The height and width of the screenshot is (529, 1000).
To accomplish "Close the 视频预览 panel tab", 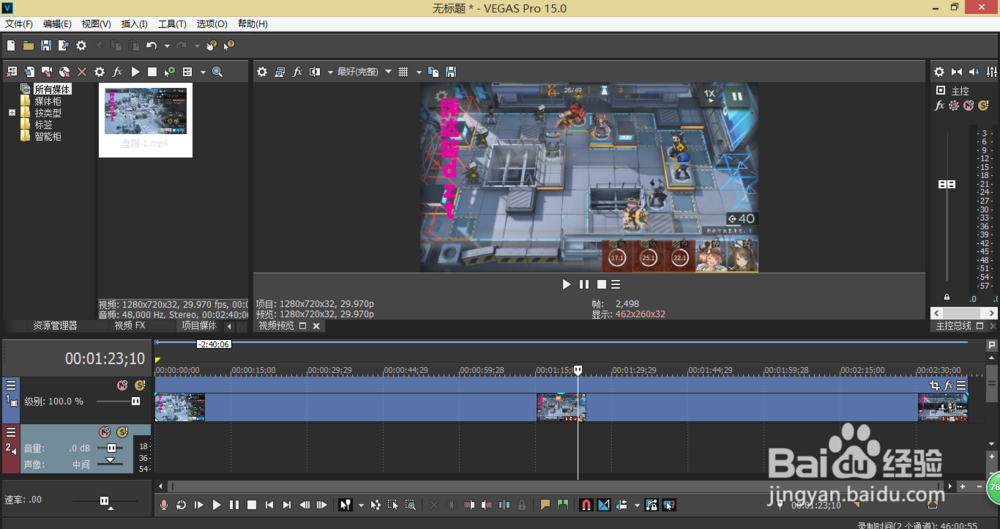I will [x=316, y=326].
